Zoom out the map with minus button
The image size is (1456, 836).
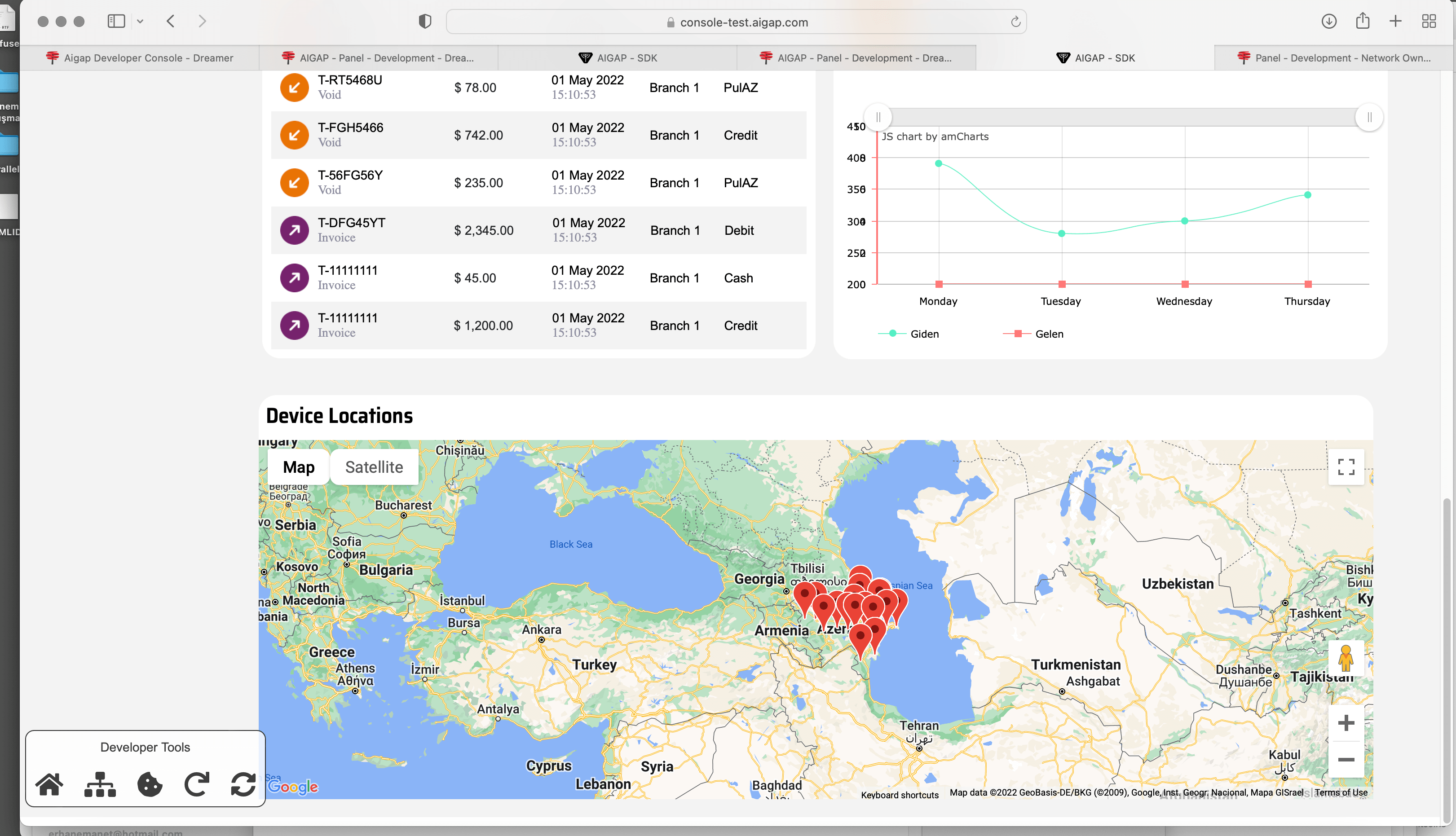coord(1346,759)
